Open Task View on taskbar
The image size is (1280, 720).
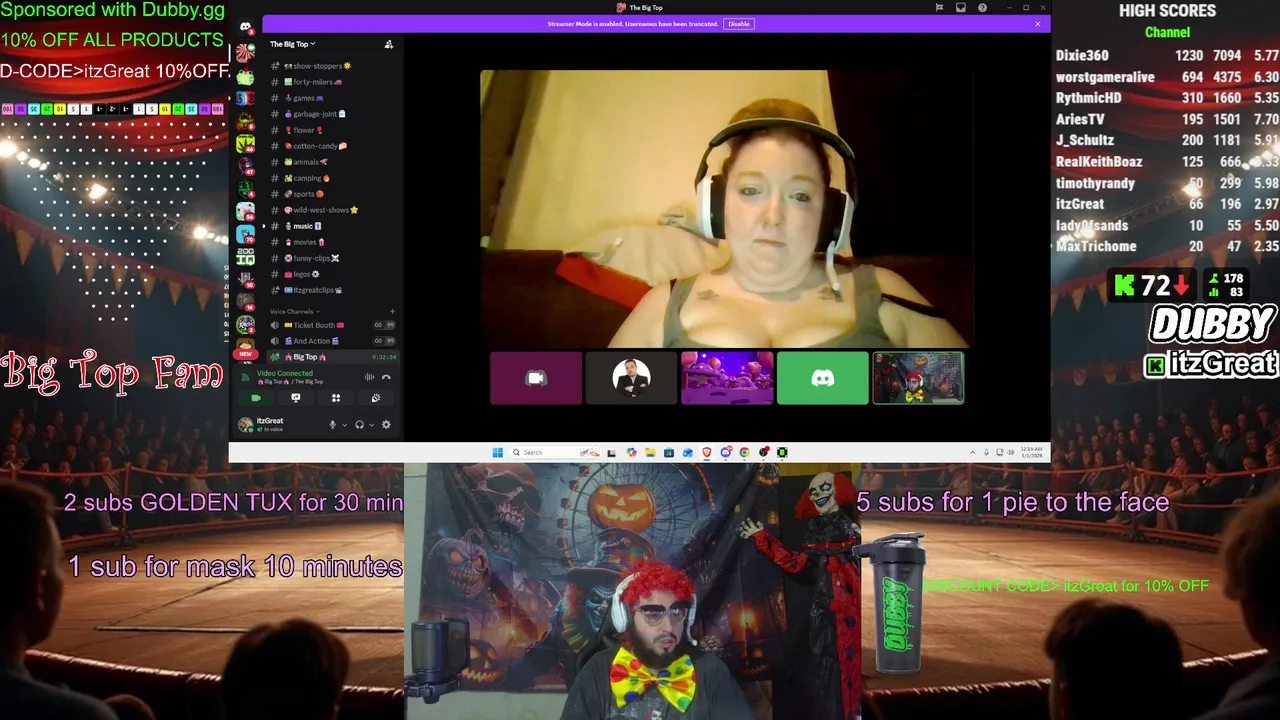tap(611, 452)
